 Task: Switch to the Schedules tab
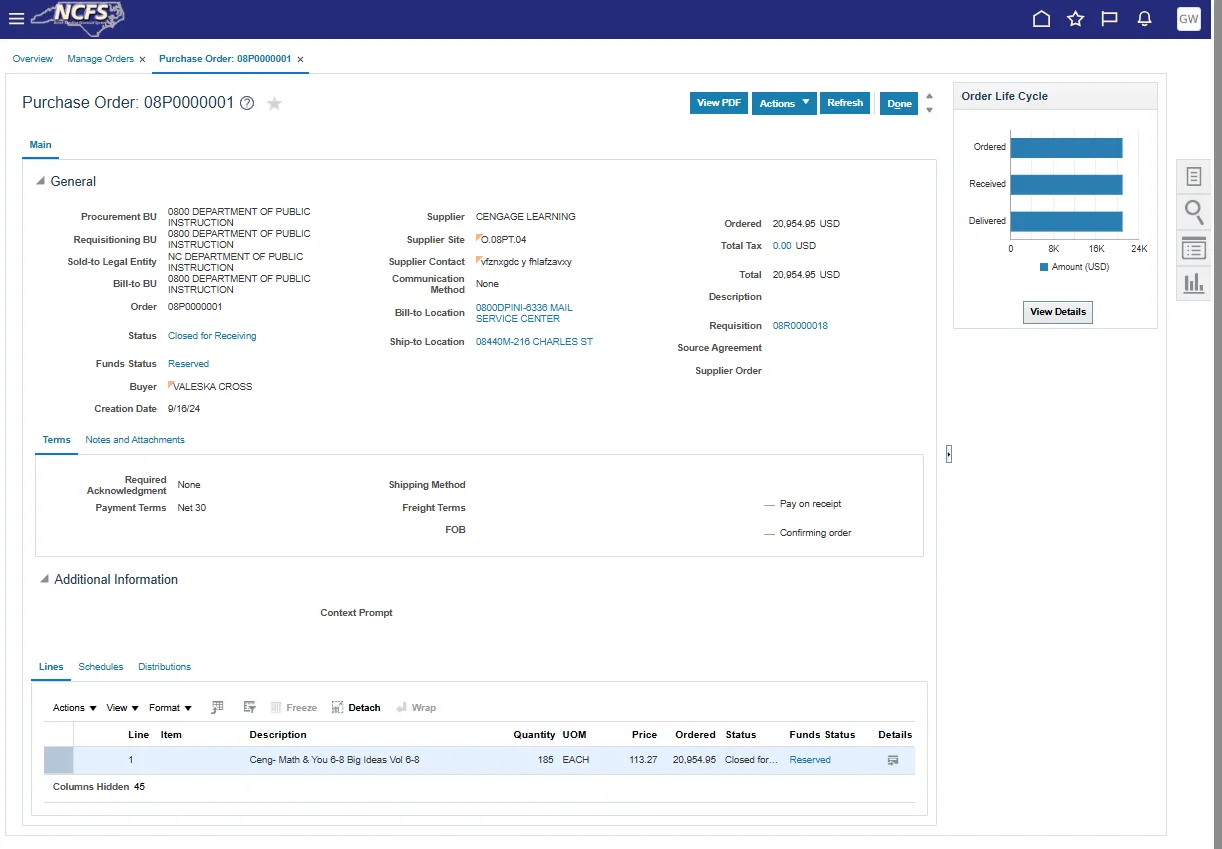[x=101, y=667]
